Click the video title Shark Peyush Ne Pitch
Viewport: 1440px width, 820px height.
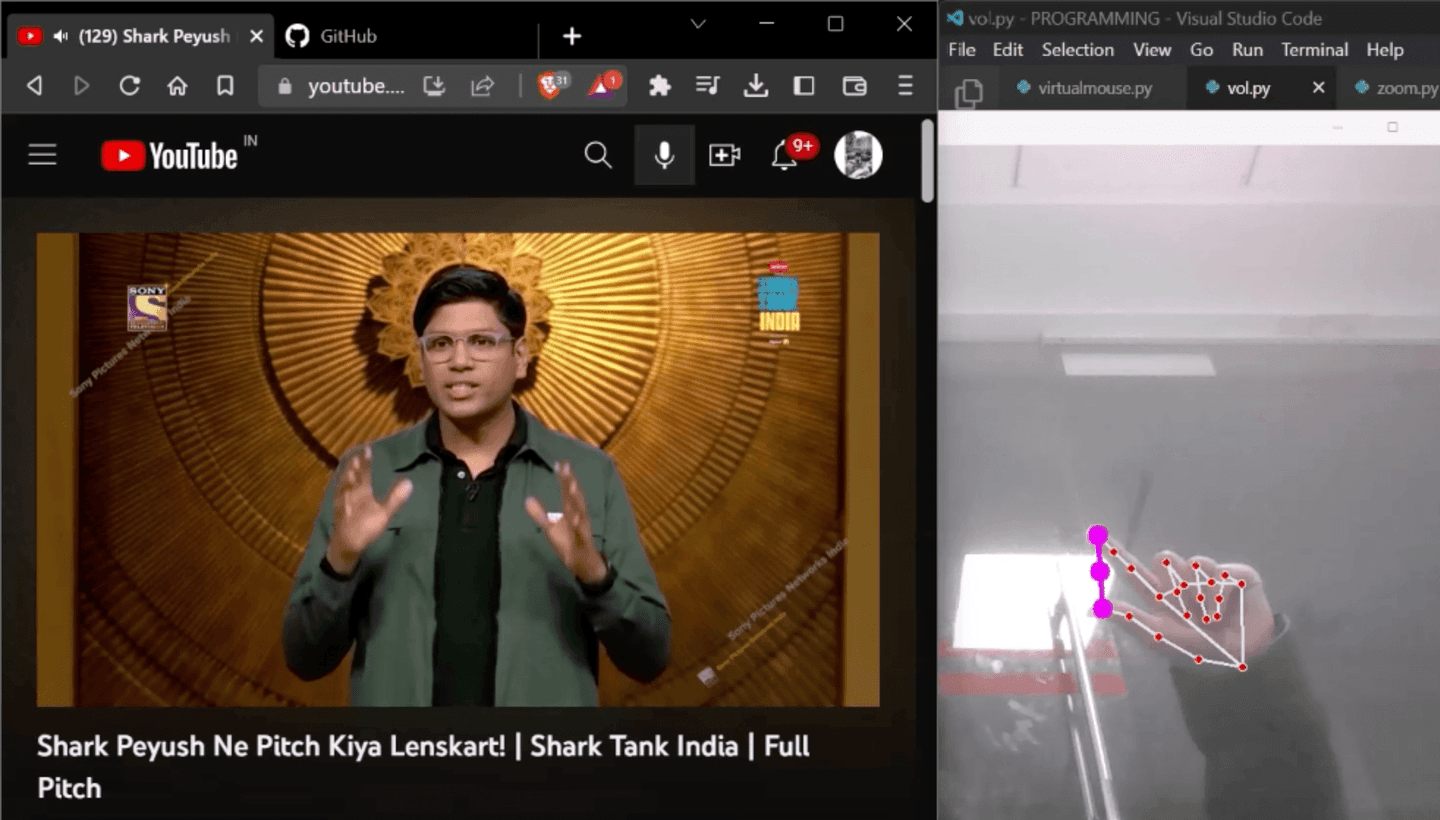423,766
